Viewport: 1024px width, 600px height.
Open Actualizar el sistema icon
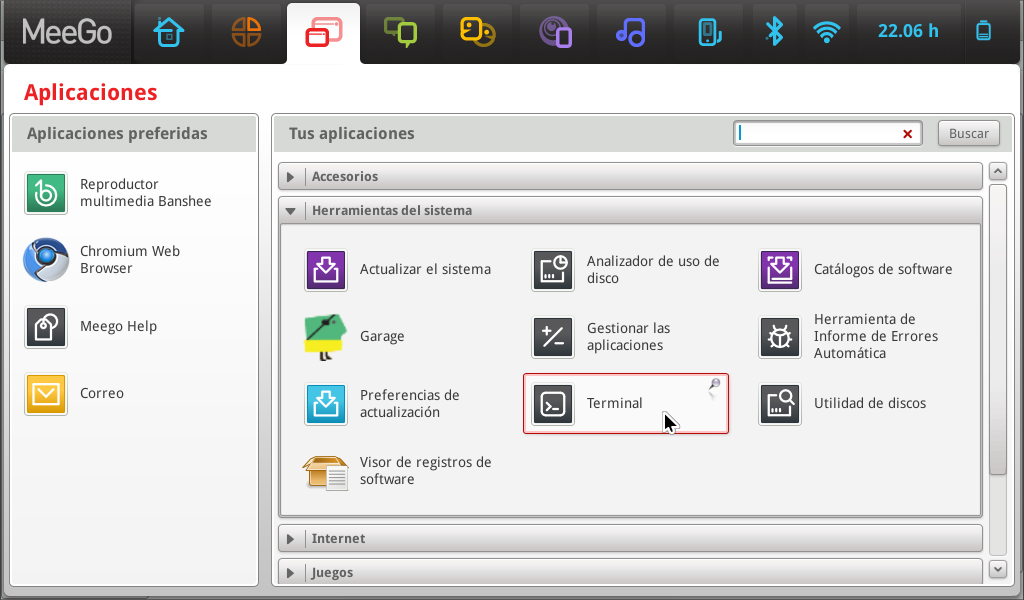pyautogui.click(x=326, y=270)
